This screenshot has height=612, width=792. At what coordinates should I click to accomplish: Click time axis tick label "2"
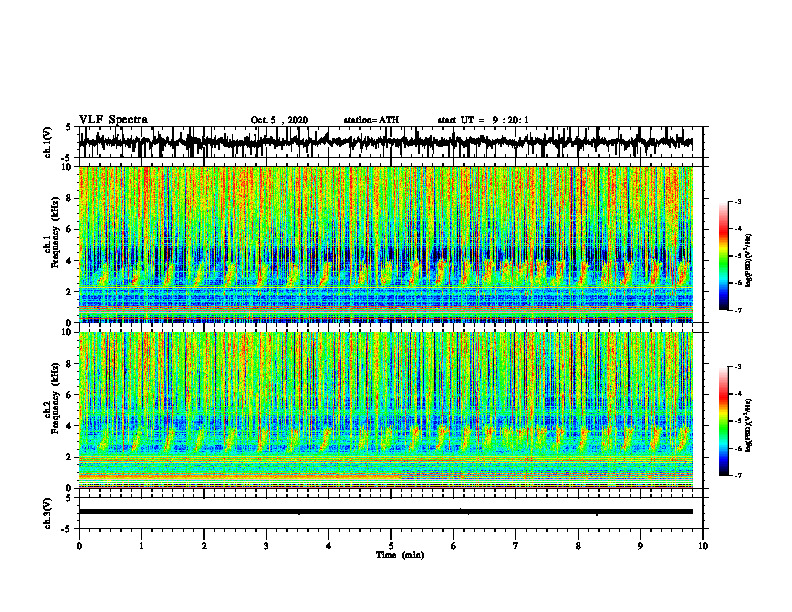[204, 546]
